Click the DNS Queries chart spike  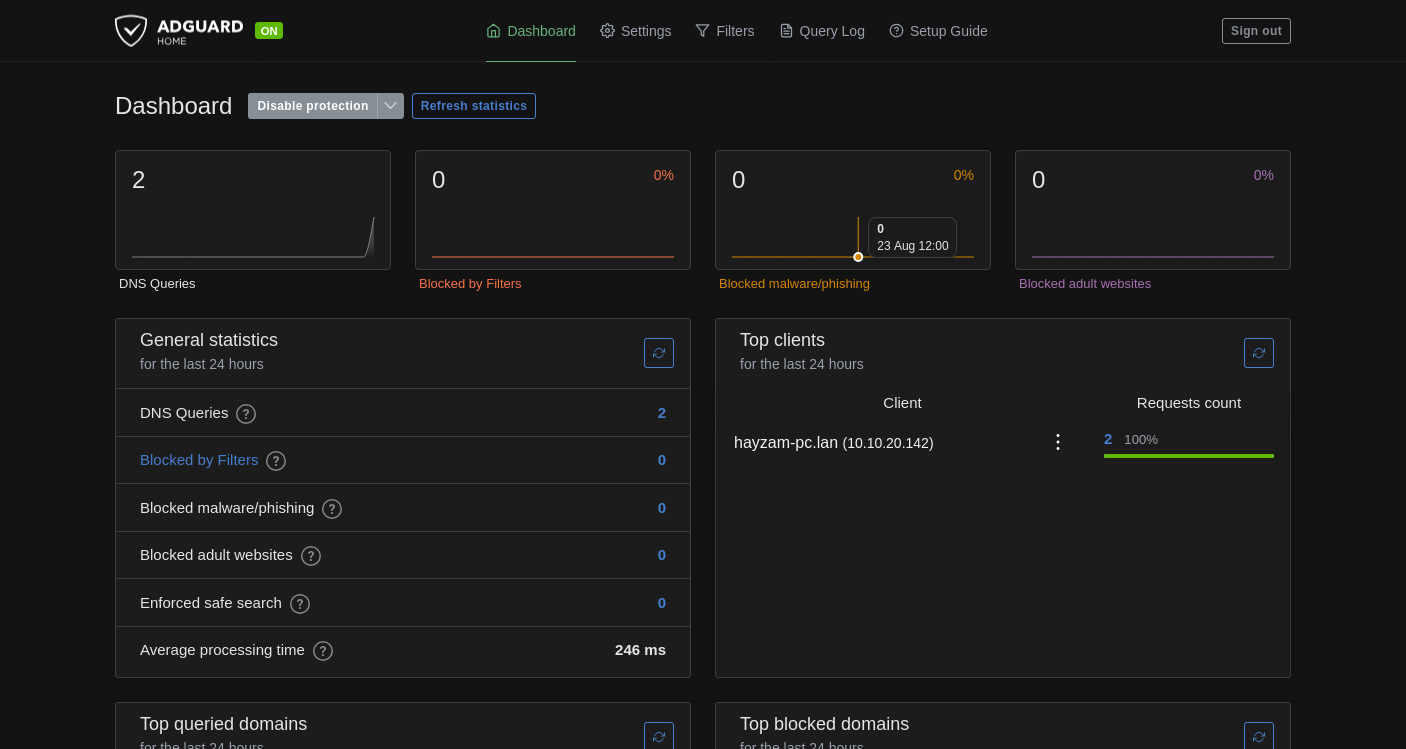[370, 238]
